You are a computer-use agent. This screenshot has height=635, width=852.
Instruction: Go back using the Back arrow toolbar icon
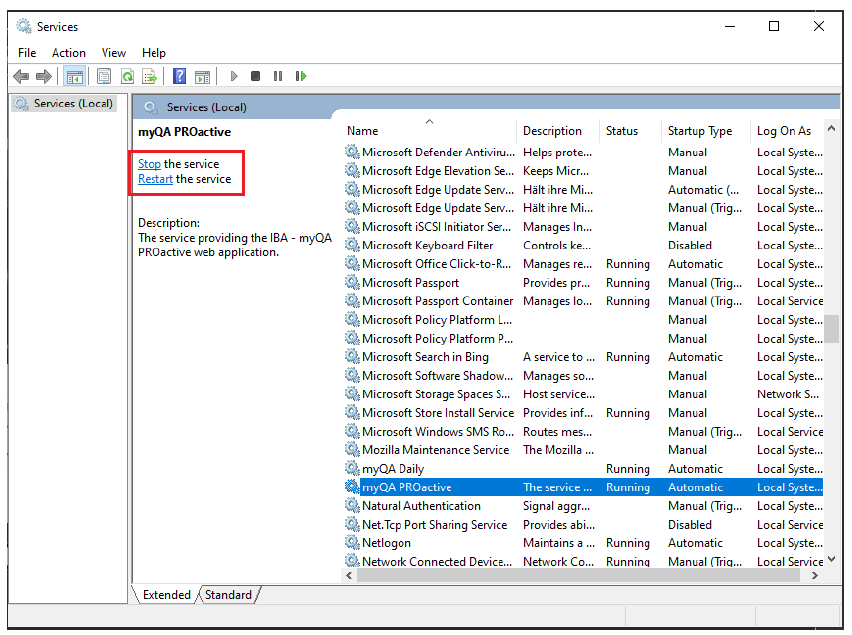[21, 76]
